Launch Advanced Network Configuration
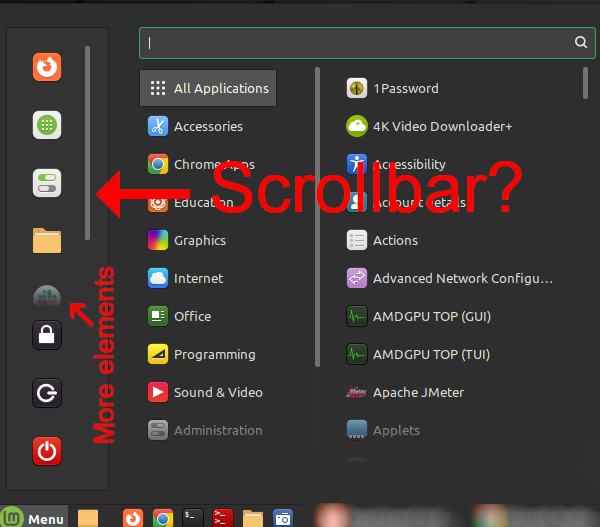 coord(461,278)
